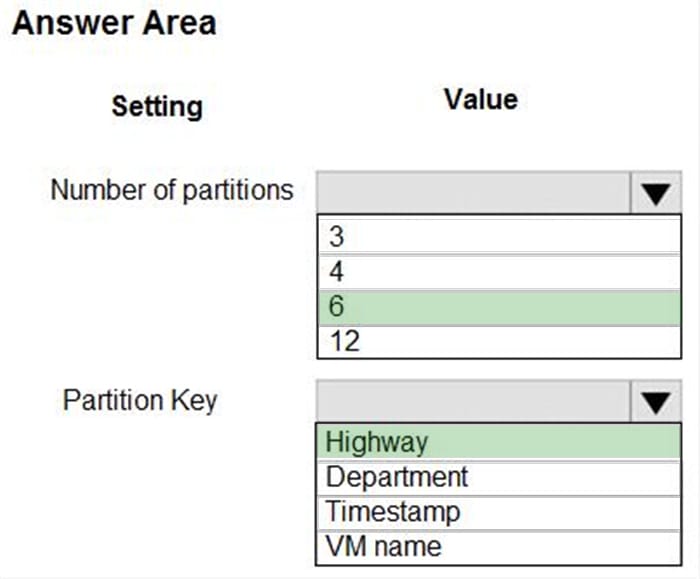Click the Value column header
700x579 pixels.
tap(480, 99)
